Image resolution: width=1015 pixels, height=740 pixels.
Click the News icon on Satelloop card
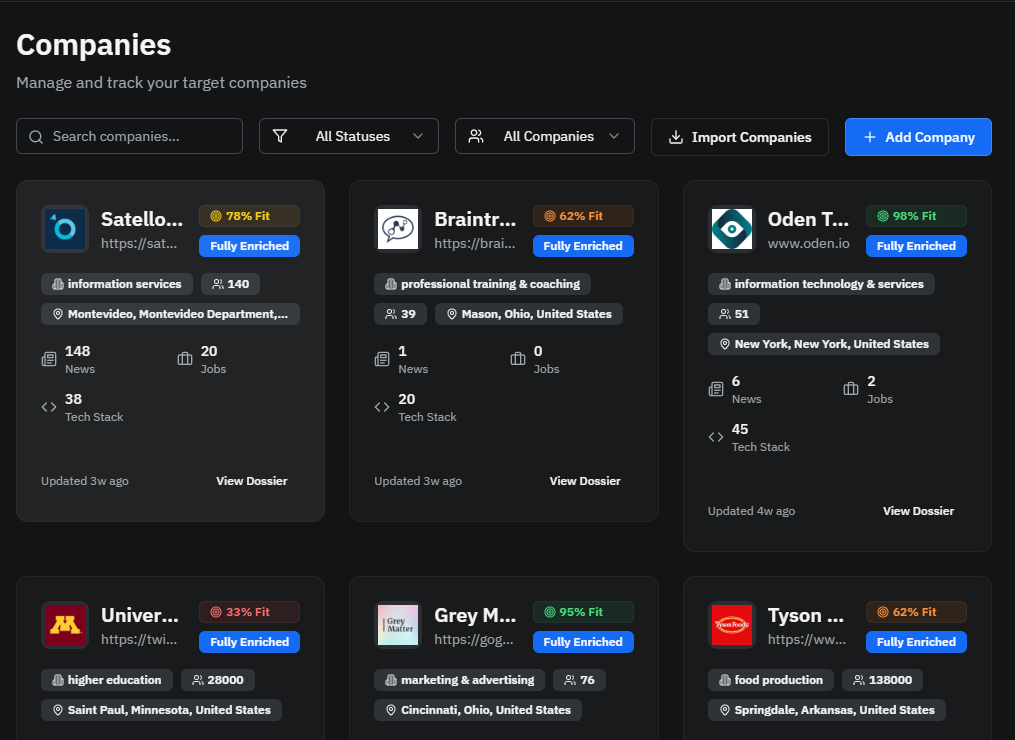(x=49, y=359)
